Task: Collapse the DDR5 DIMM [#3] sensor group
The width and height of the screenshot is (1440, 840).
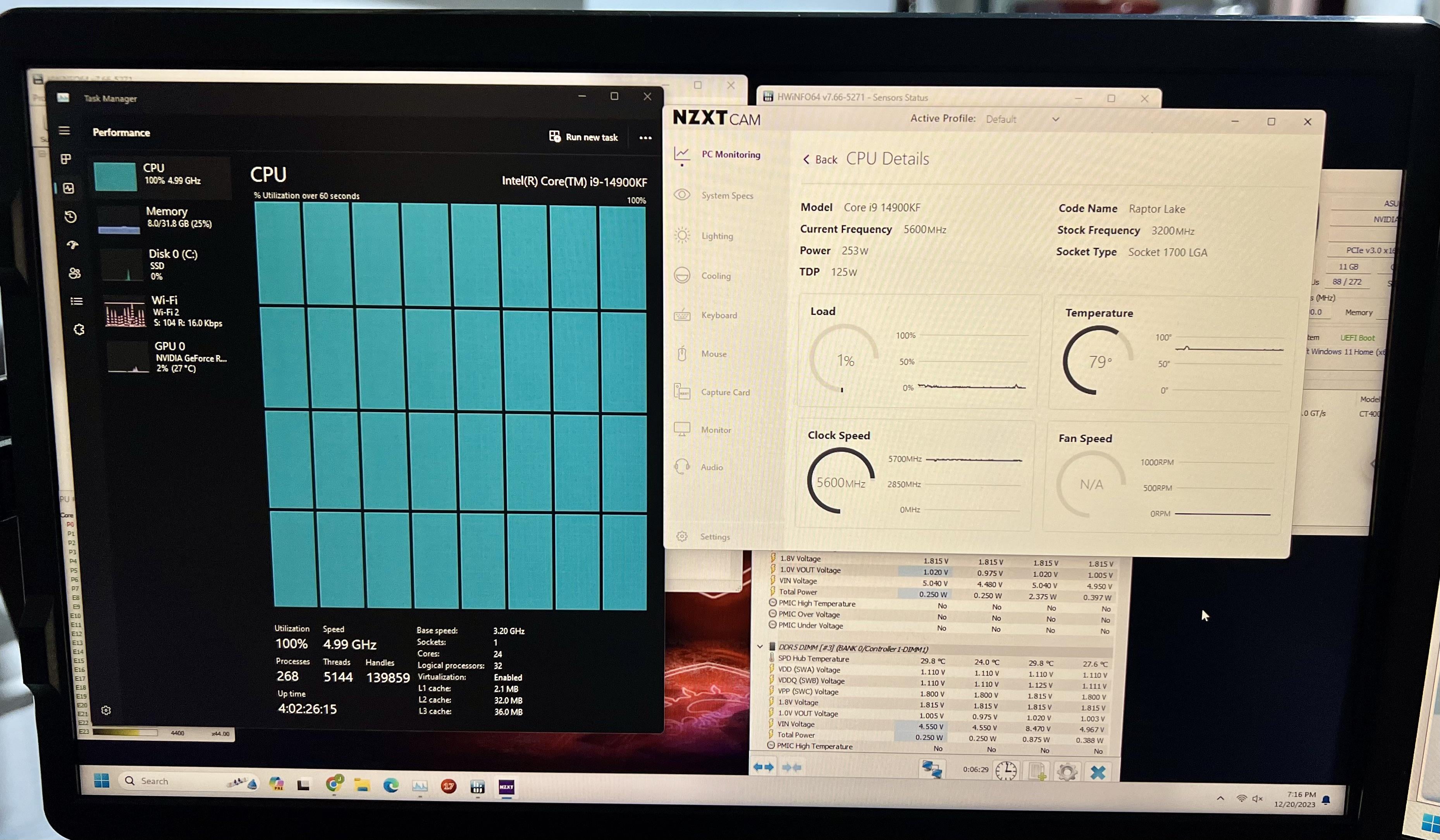Action: tap(760, 646)
